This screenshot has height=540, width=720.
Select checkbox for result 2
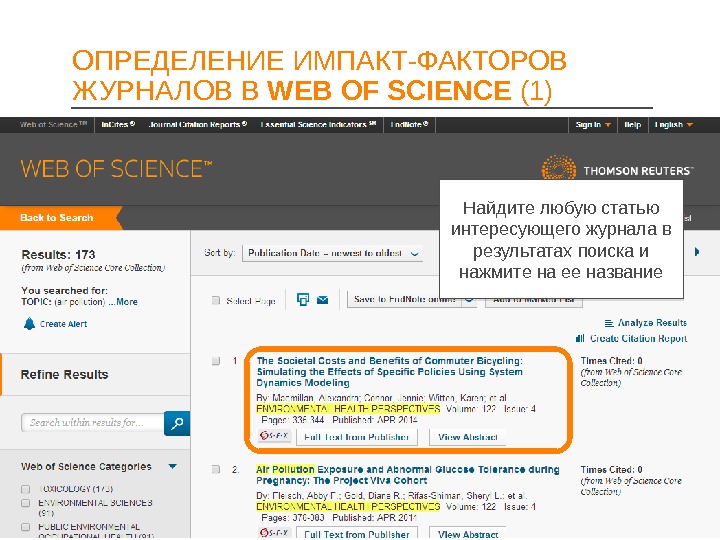(x=216, y=469)
